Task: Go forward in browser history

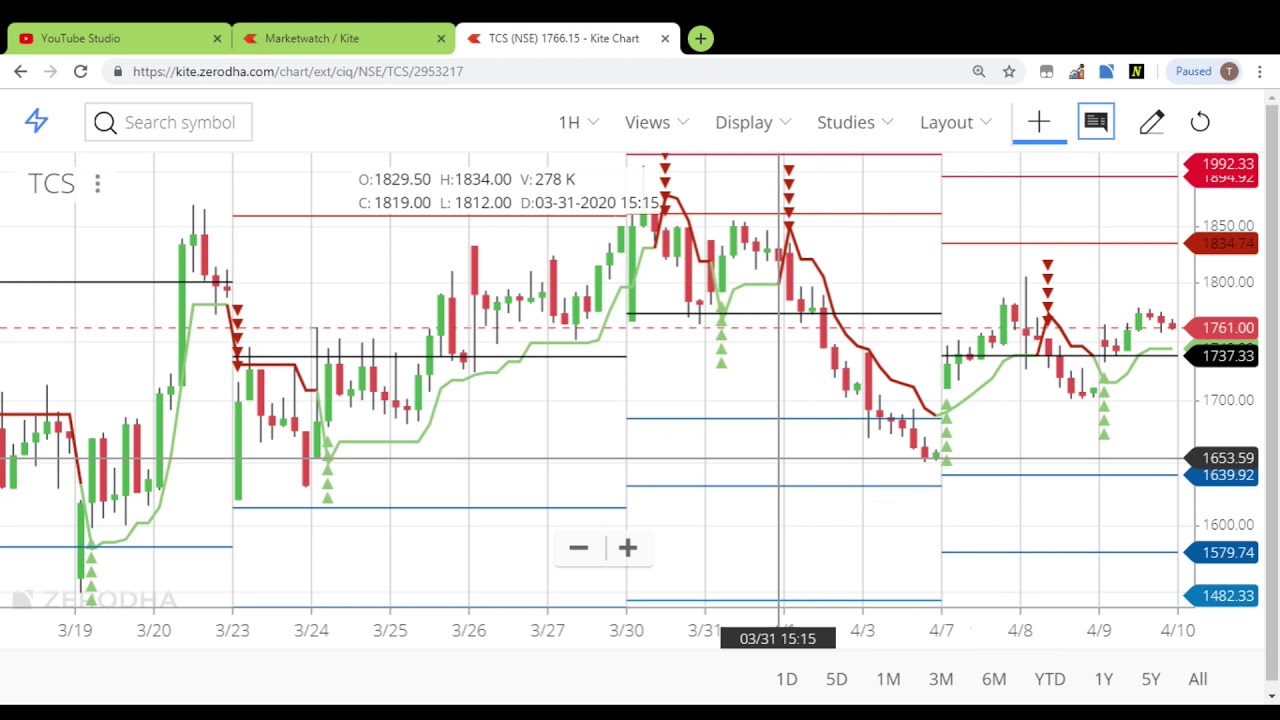Action: [x=51, y=71]
